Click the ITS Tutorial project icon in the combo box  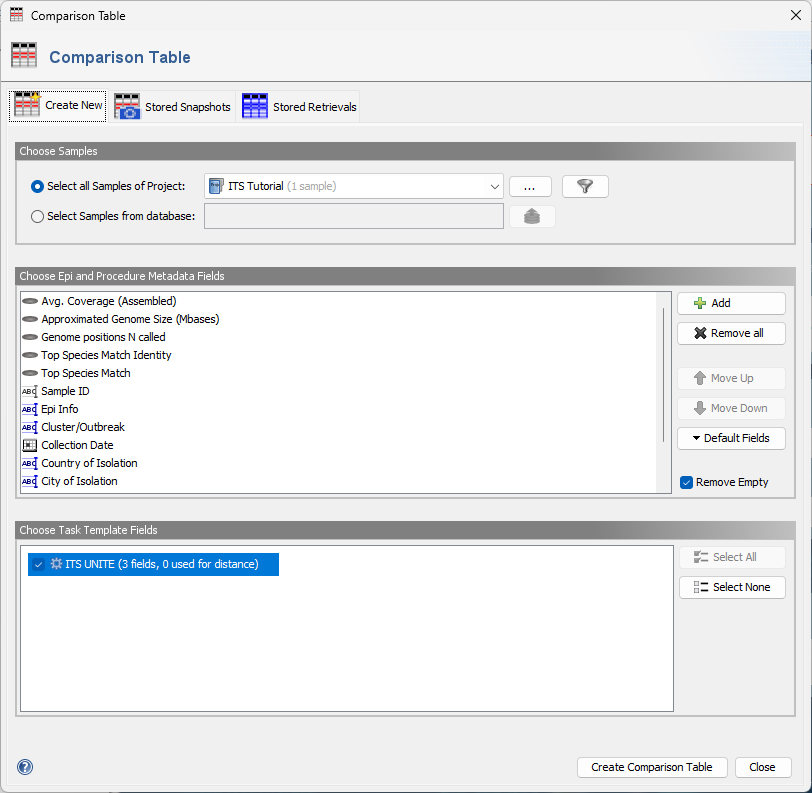(x=215, y=186)
